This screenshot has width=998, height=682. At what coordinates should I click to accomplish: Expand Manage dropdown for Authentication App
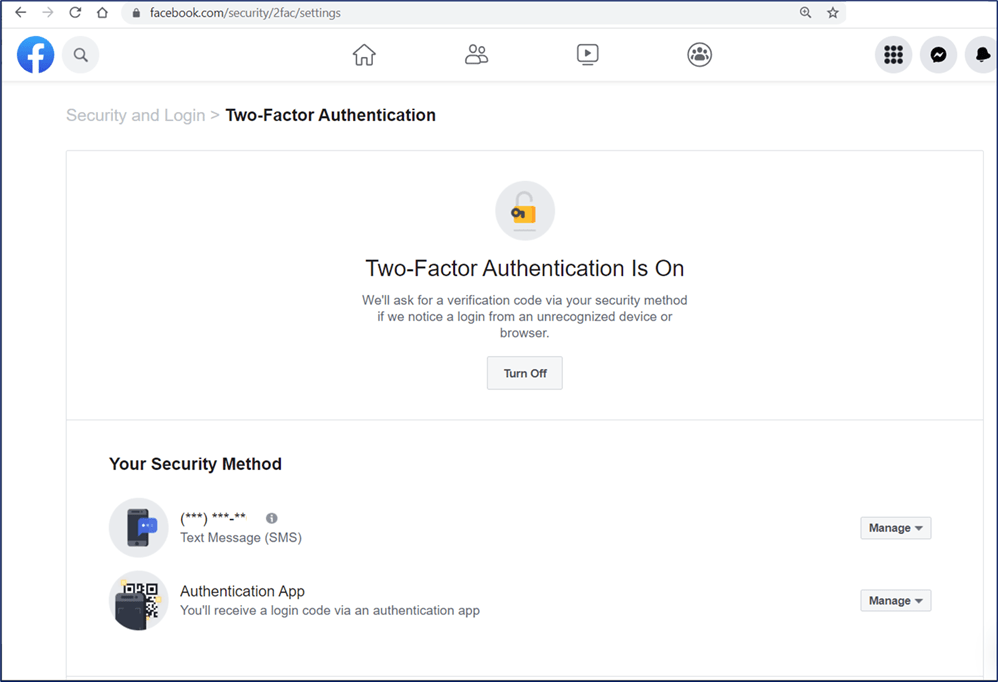[895, 601]
